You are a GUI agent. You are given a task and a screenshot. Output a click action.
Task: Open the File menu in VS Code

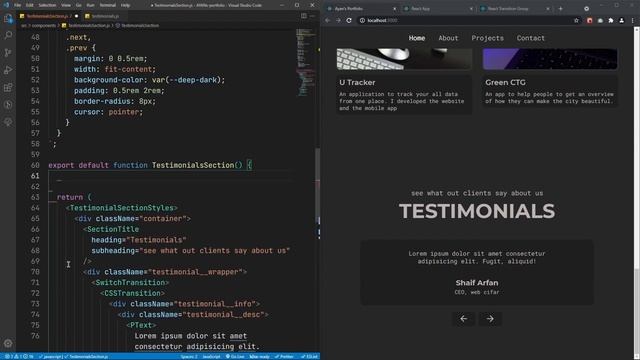pos(17,5)
